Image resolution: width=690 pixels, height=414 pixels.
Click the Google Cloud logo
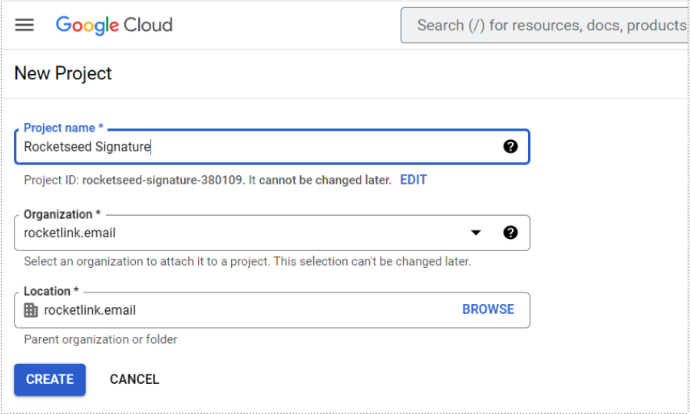click(x=114, y=25)
